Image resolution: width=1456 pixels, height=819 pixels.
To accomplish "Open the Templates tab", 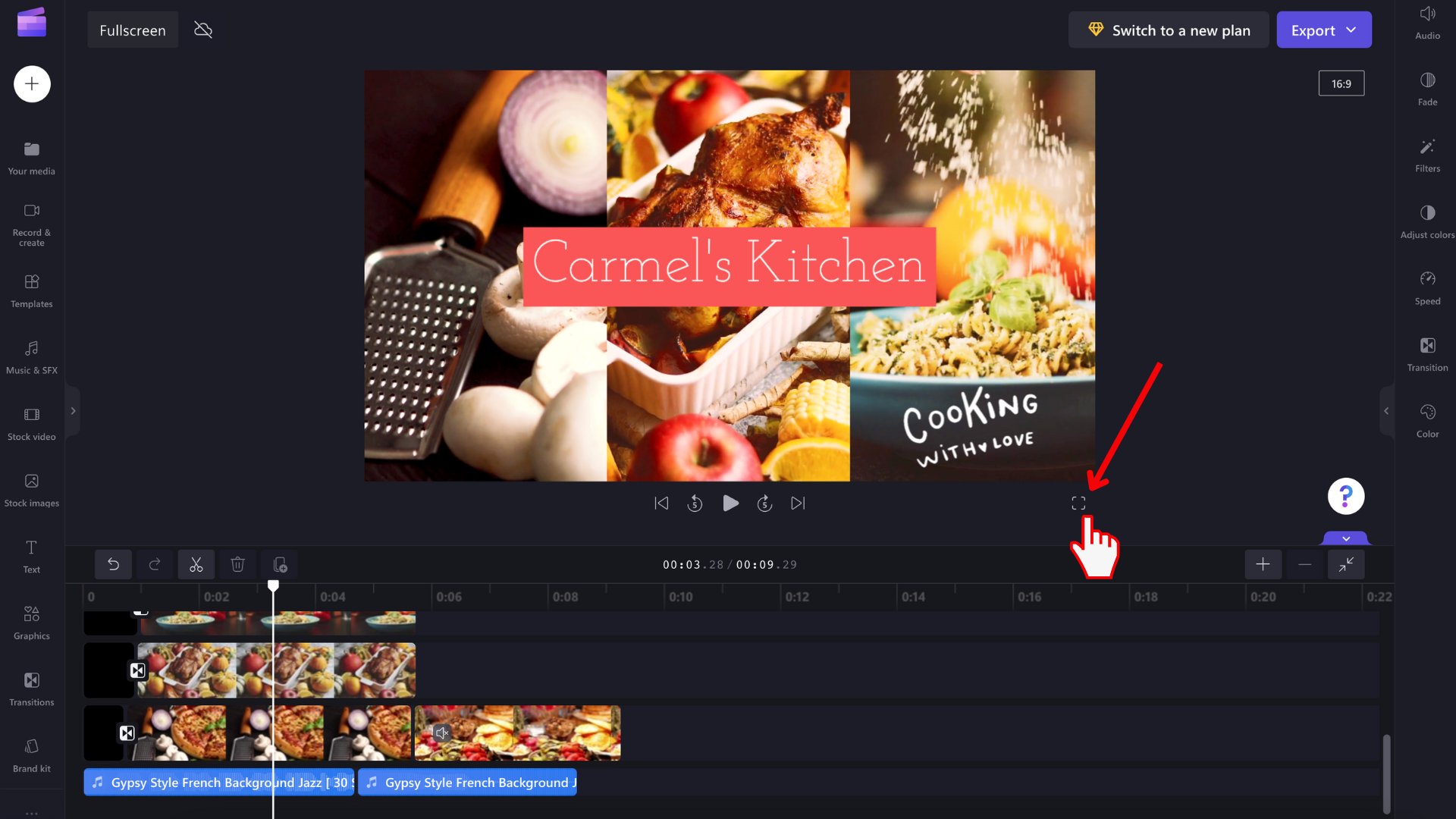I will (x=32, y=290).
